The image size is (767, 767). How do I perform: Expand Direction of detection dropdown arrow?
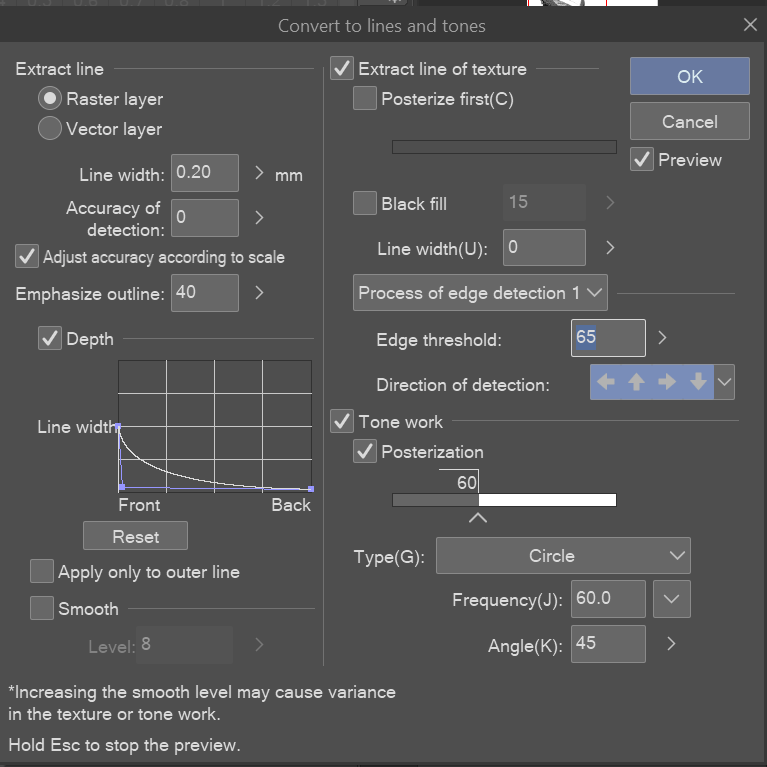pyautogui.click(x=726, y=382)
